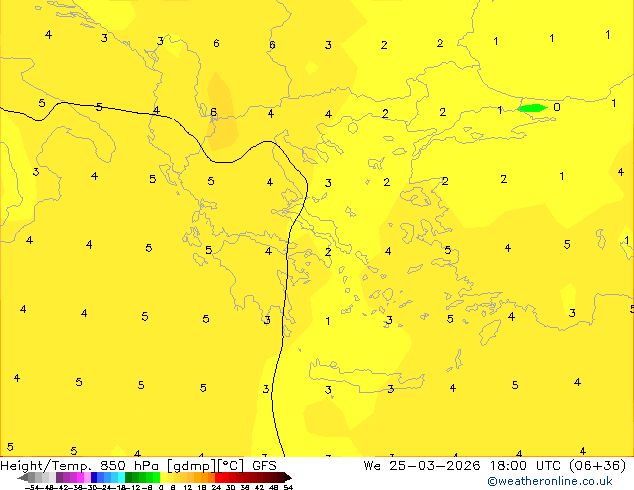
Task: Click the gray arrow at legend's left end
Action: coord(25,477)
